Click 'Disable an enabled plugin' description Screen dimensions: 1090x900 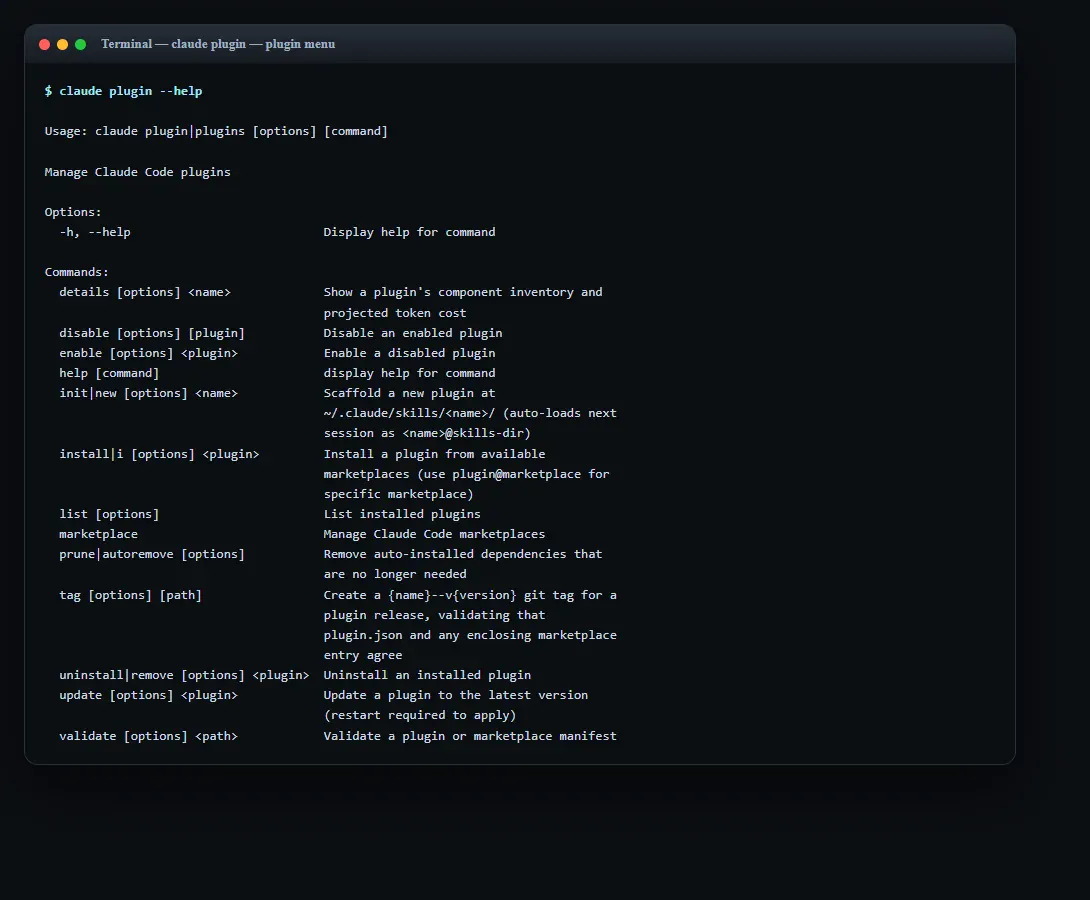click(413, 333)
